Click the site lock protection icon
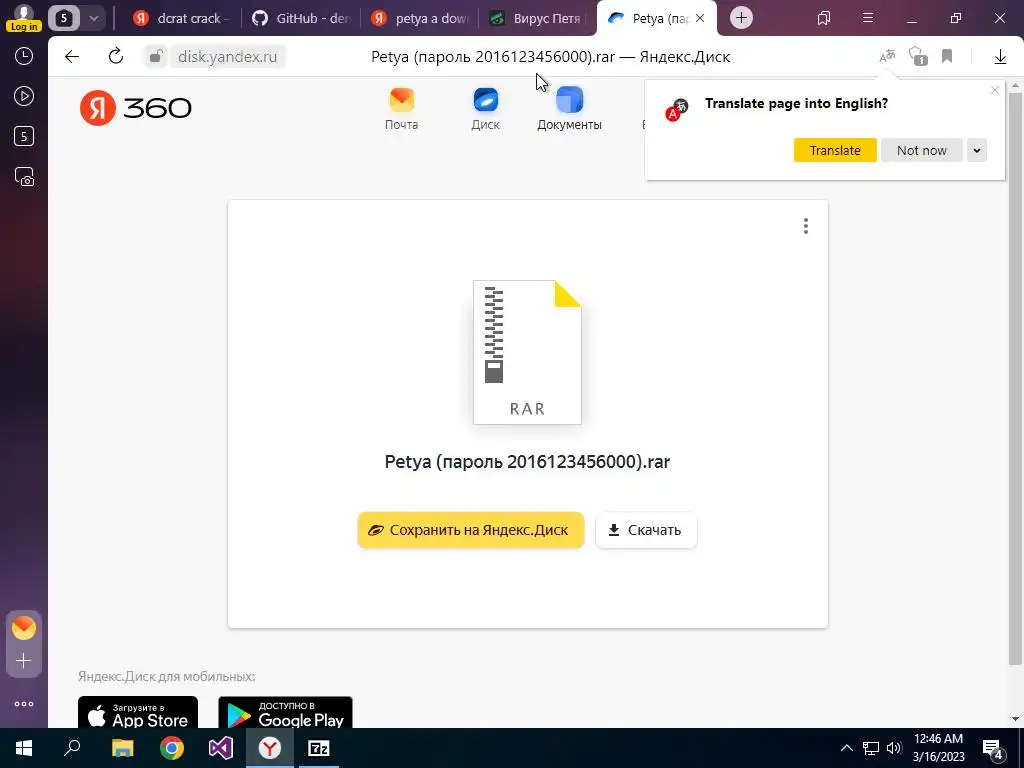 [155, 57]
